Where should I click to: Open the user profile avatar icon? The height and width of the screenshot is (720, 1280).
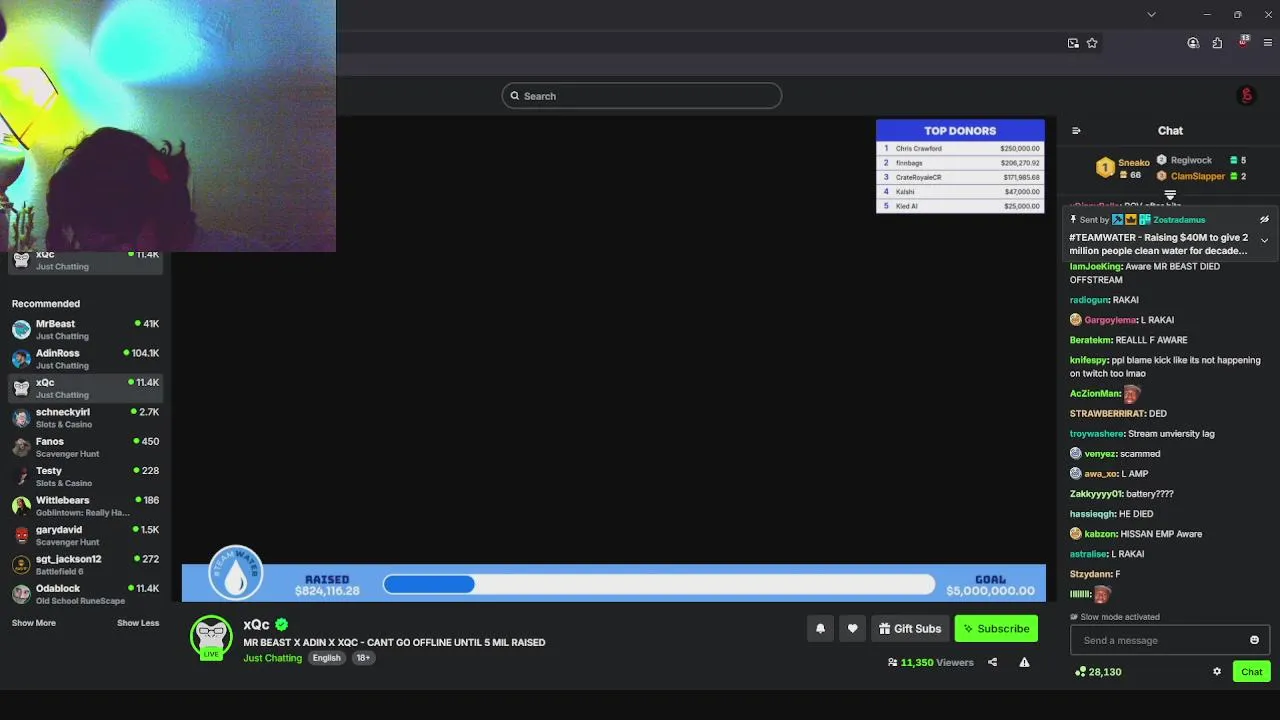tap(1246, 96)
